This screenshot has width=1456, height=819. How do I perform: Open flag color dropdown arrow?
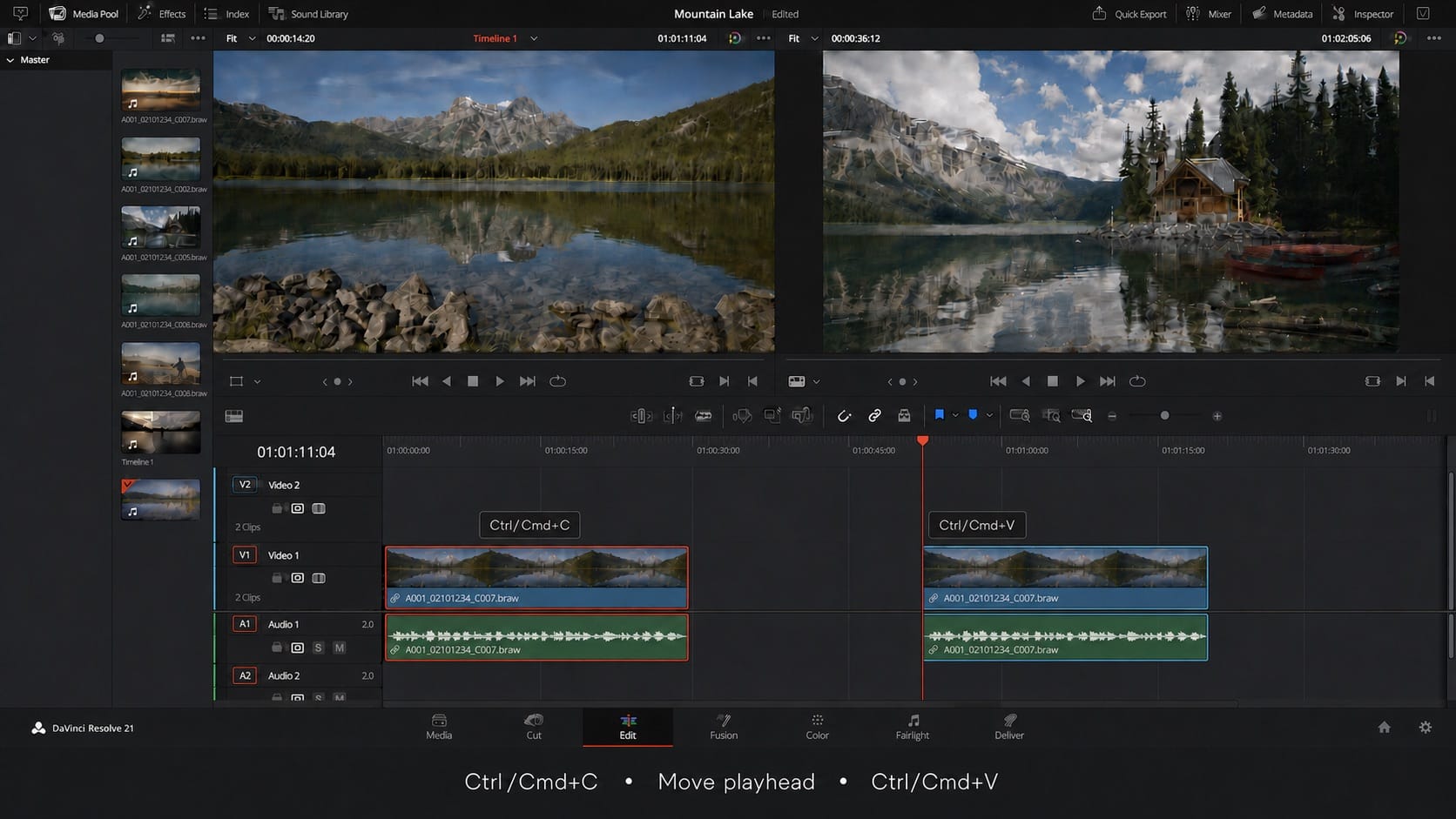[955, 415]
